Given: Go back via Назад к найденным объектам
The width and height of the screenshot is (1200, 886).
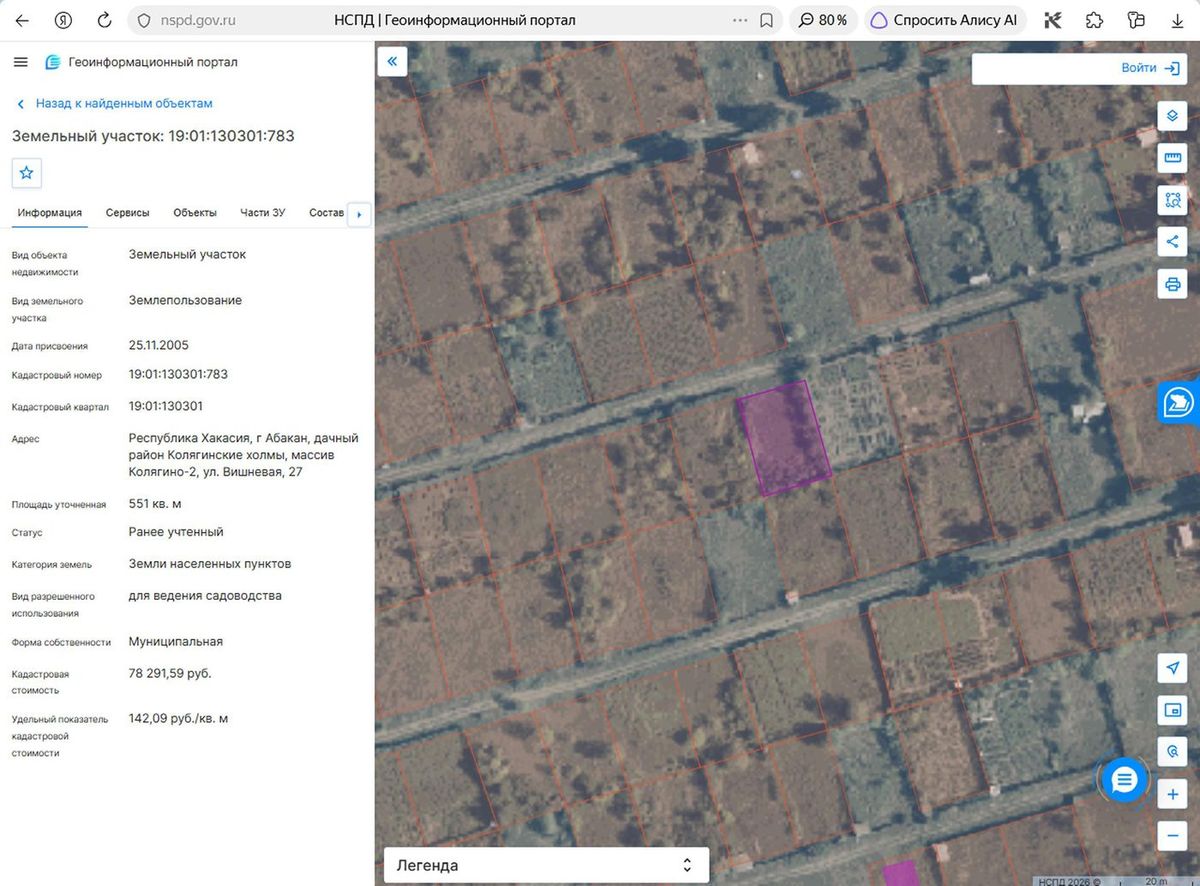Looking at the screenshot, I should pyautogui.click(x=114, y=103).
